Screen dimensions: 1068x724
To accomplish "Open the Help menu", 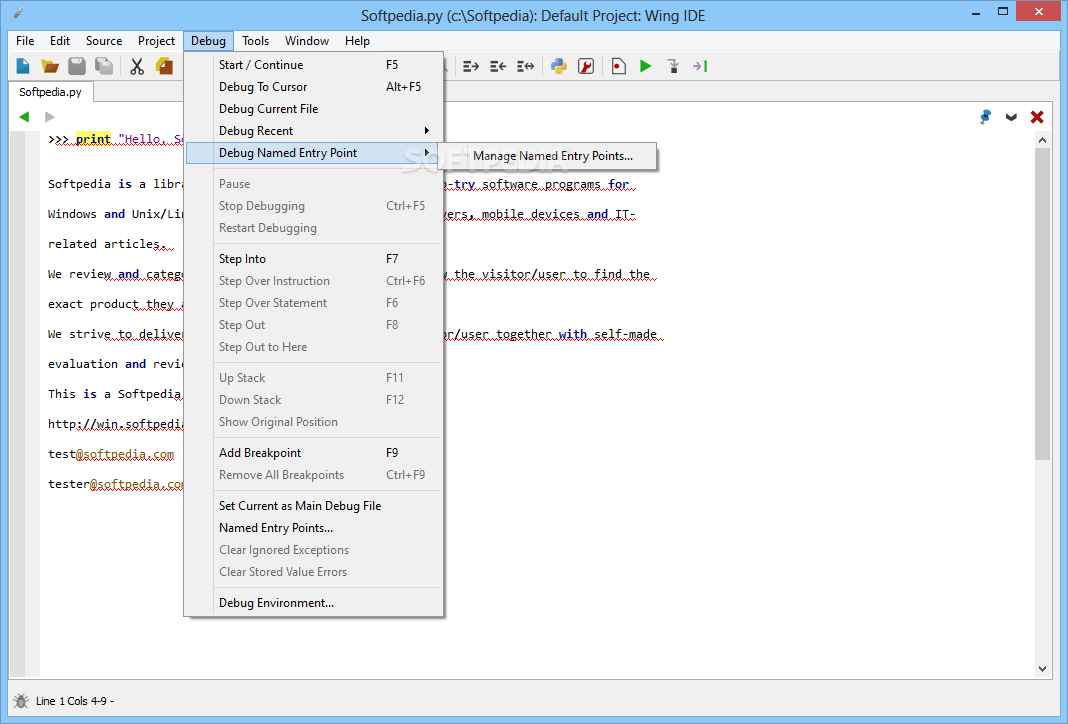I will click(357, 41).
